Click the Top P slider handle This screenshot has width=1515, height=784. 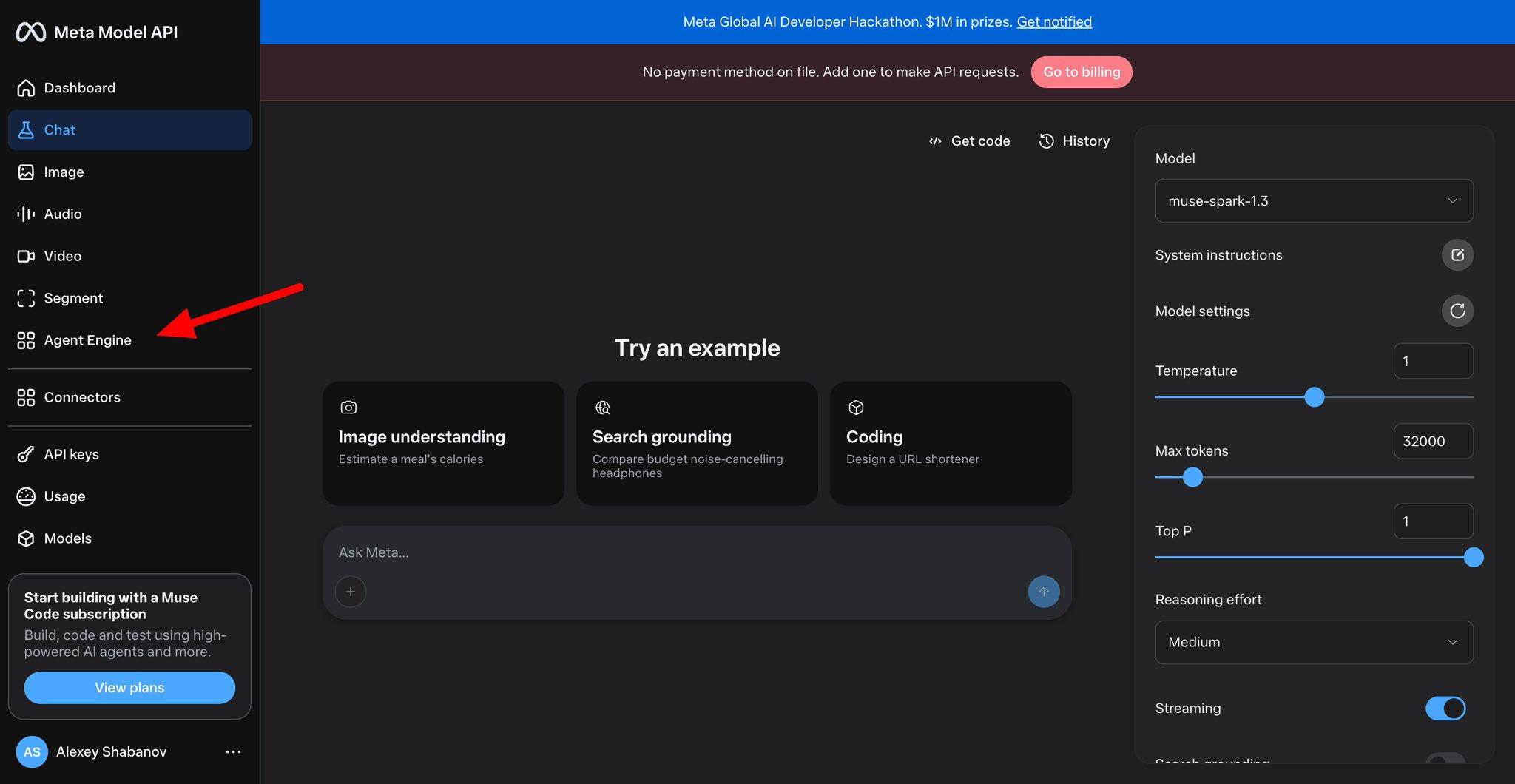click(1474, 558)
